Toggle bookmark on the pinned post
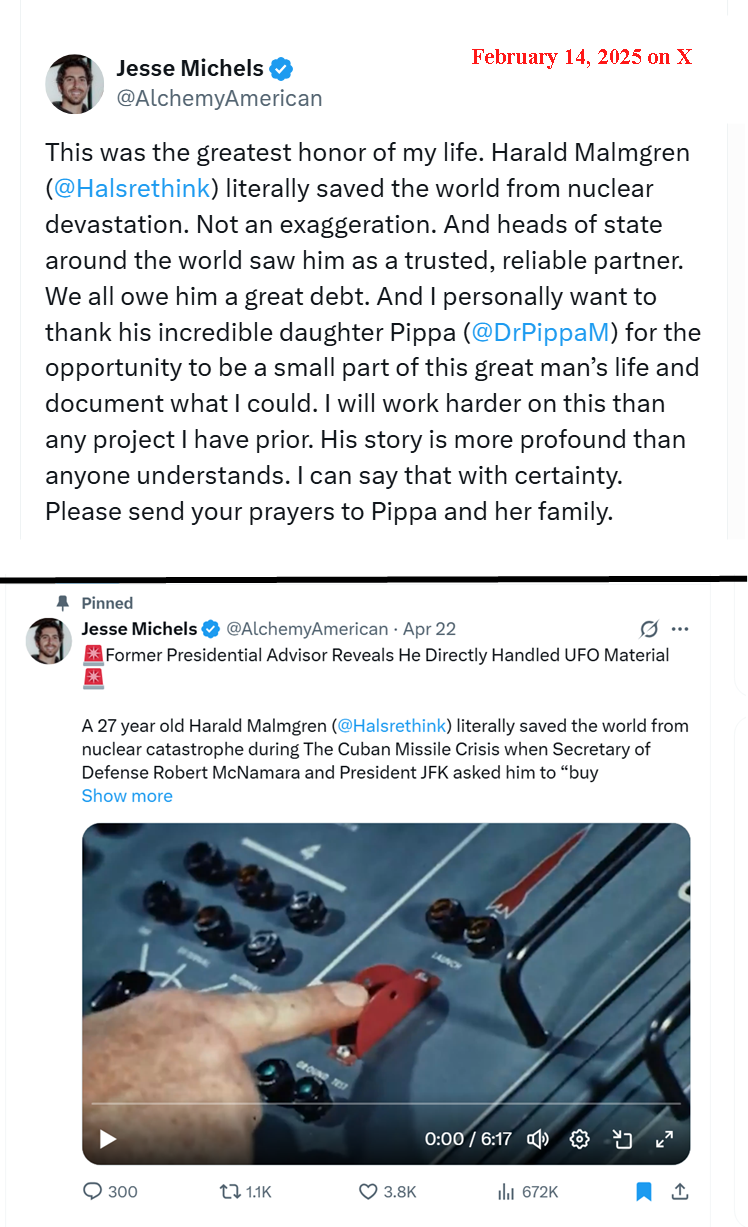Image resolution: width=748 pixels, height=1227 pixels. [x=644, y=1192]
